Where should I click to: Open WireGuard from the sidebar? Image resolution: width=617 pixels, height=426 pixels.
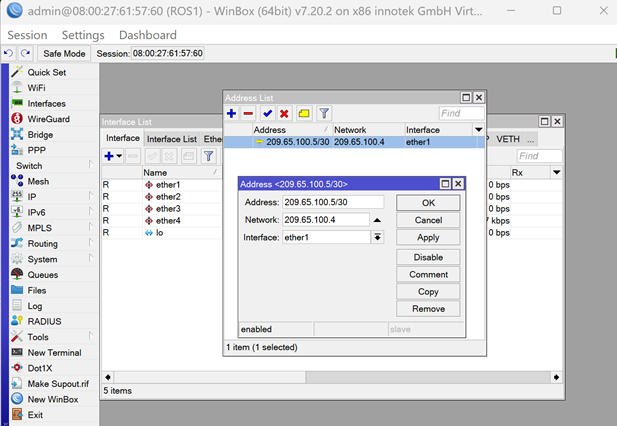click(x=46, y=119)
